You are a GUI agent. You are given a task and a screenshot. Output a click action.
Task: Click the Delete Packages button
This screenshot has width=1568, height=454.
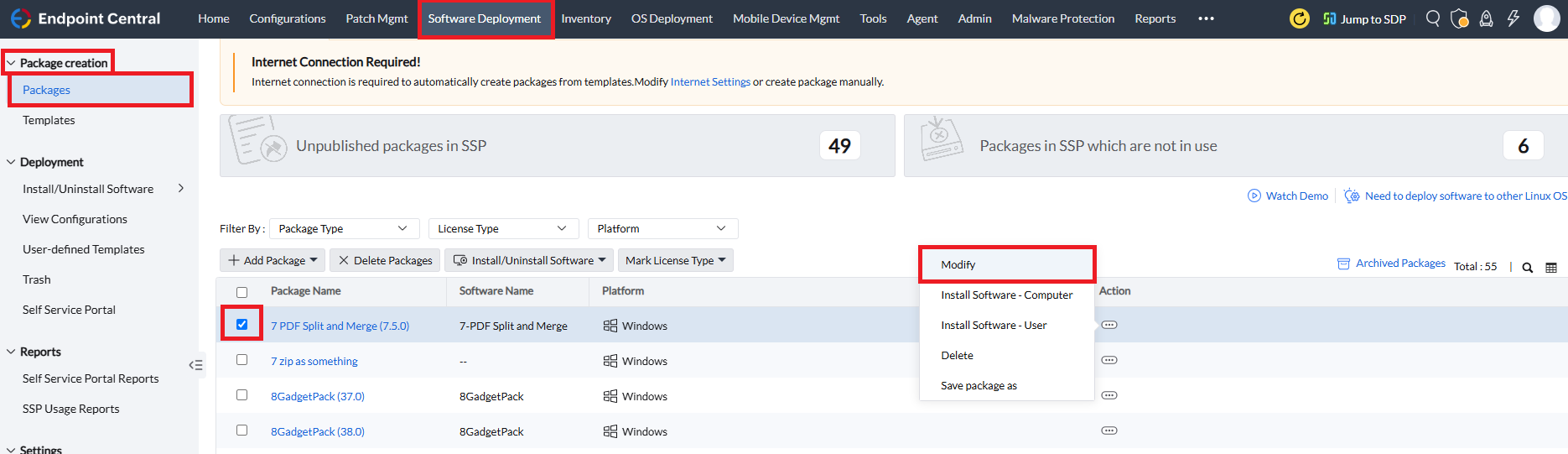click(386, 260)
